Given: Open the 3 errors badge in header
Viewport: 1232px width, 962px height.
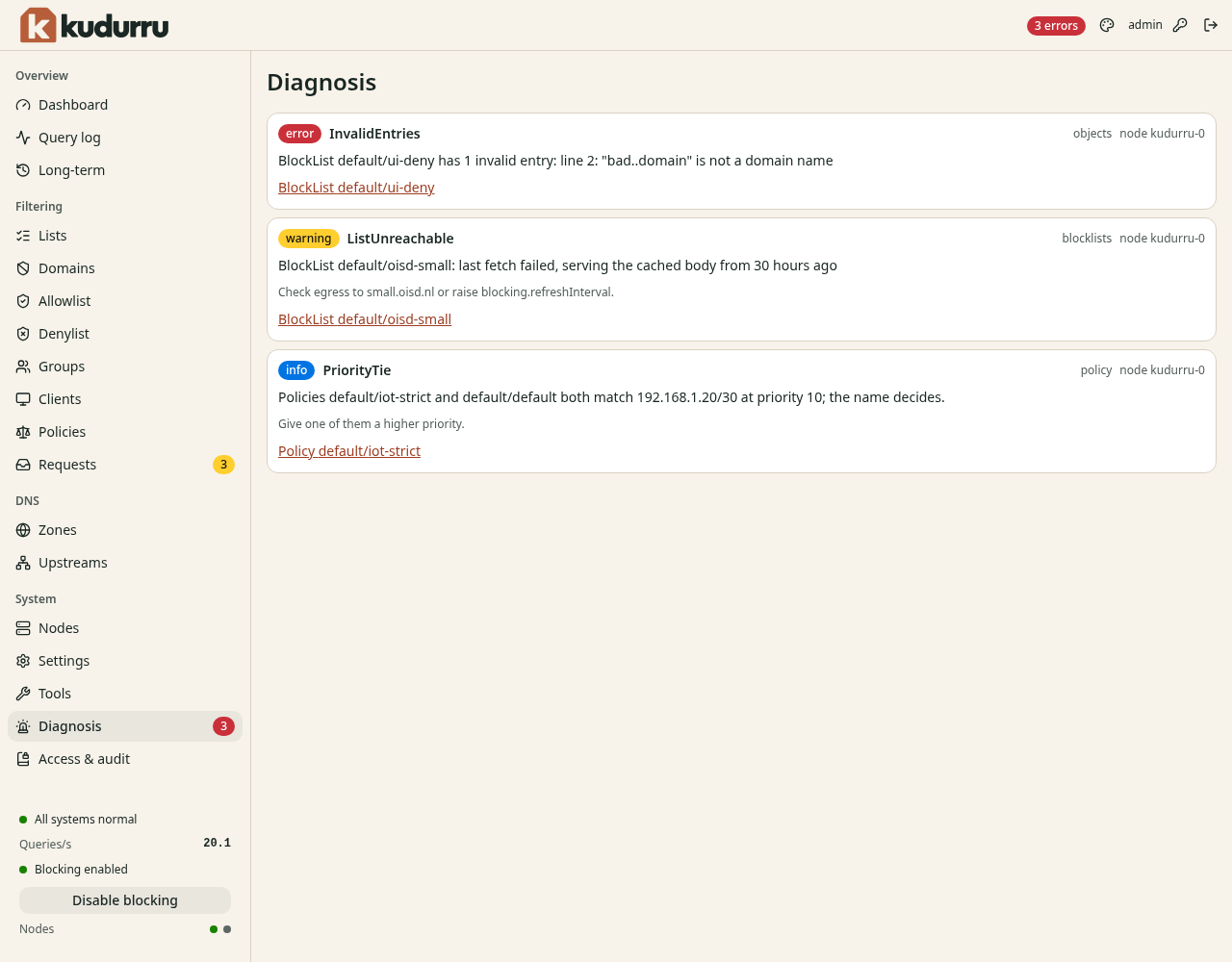Looking at the screenshot, I should pyautogui.click(x=1056, y=26).
